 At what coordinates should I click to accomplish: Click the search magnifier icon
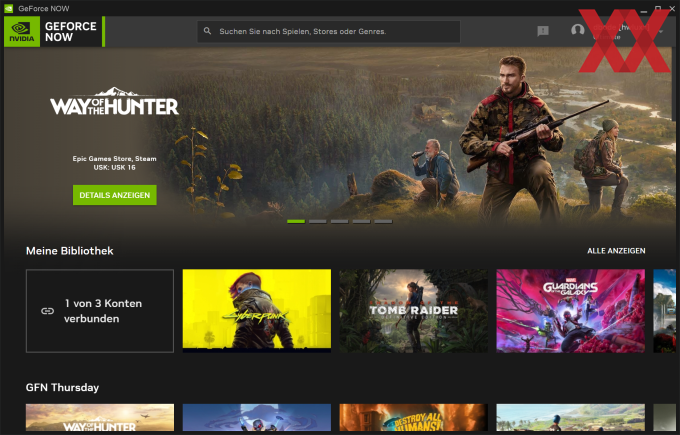[208, 31]
